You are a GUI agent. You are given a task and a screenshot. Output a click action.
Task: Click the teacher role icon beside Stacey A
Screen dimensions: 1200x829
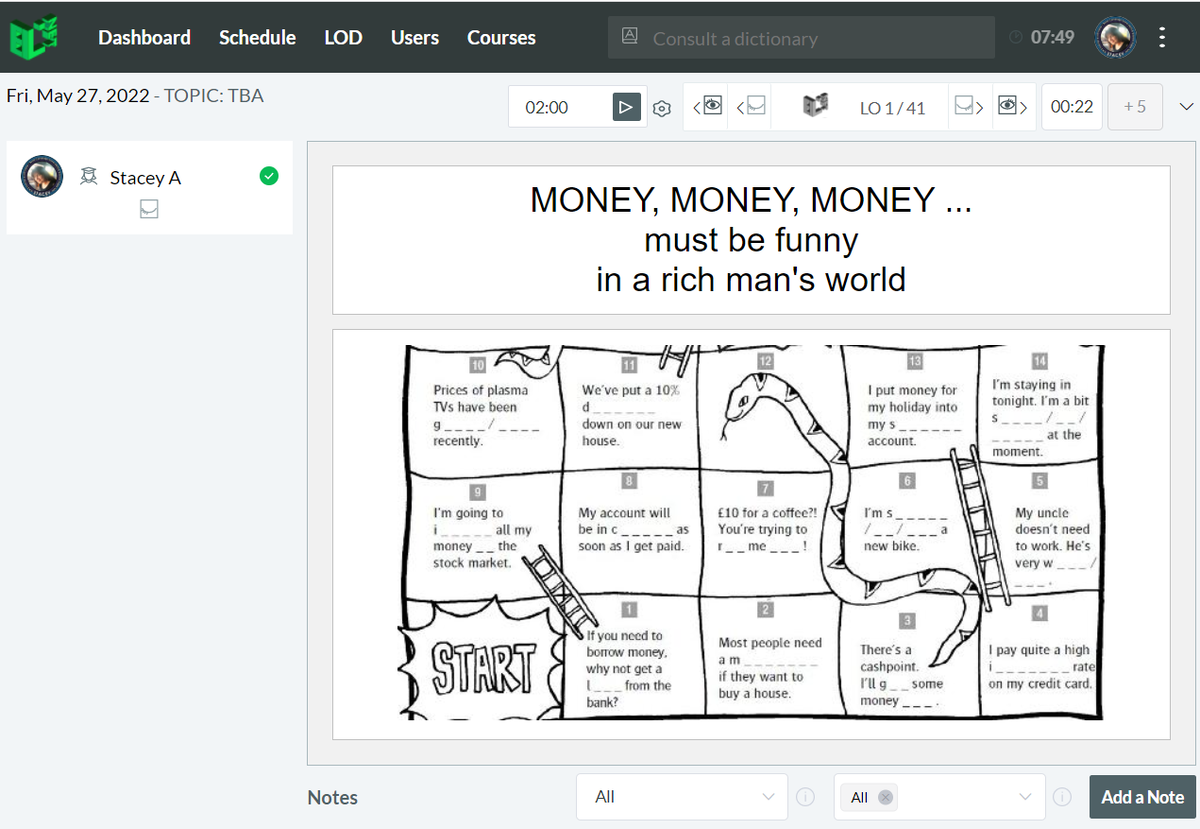[90, 177]
